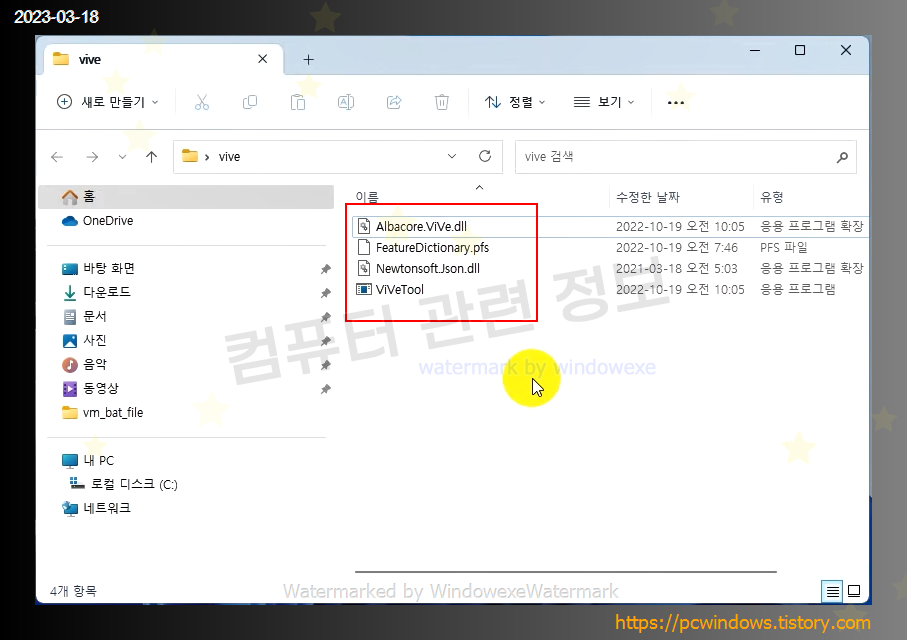Unpin Documents using its pin icon
The height and width of the screenshot is (640, 907).
pyautogui.click(x=326, y=317)
